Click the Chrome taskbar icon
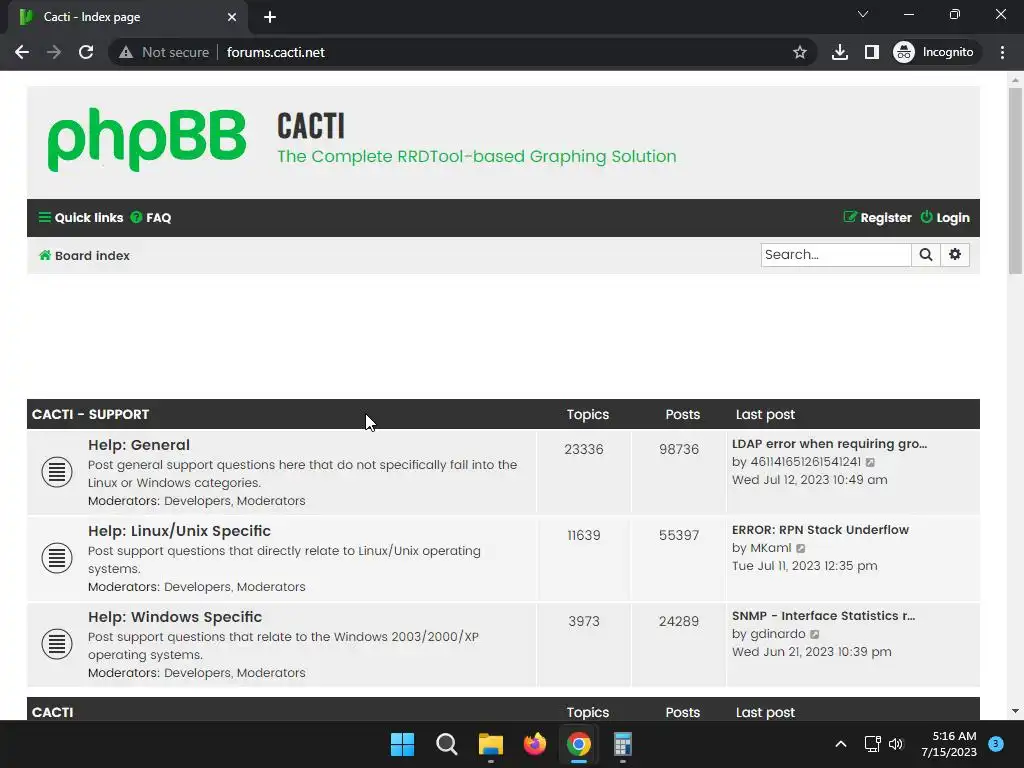This screenshot has width=1024, height=768. [x=579, y=744]
